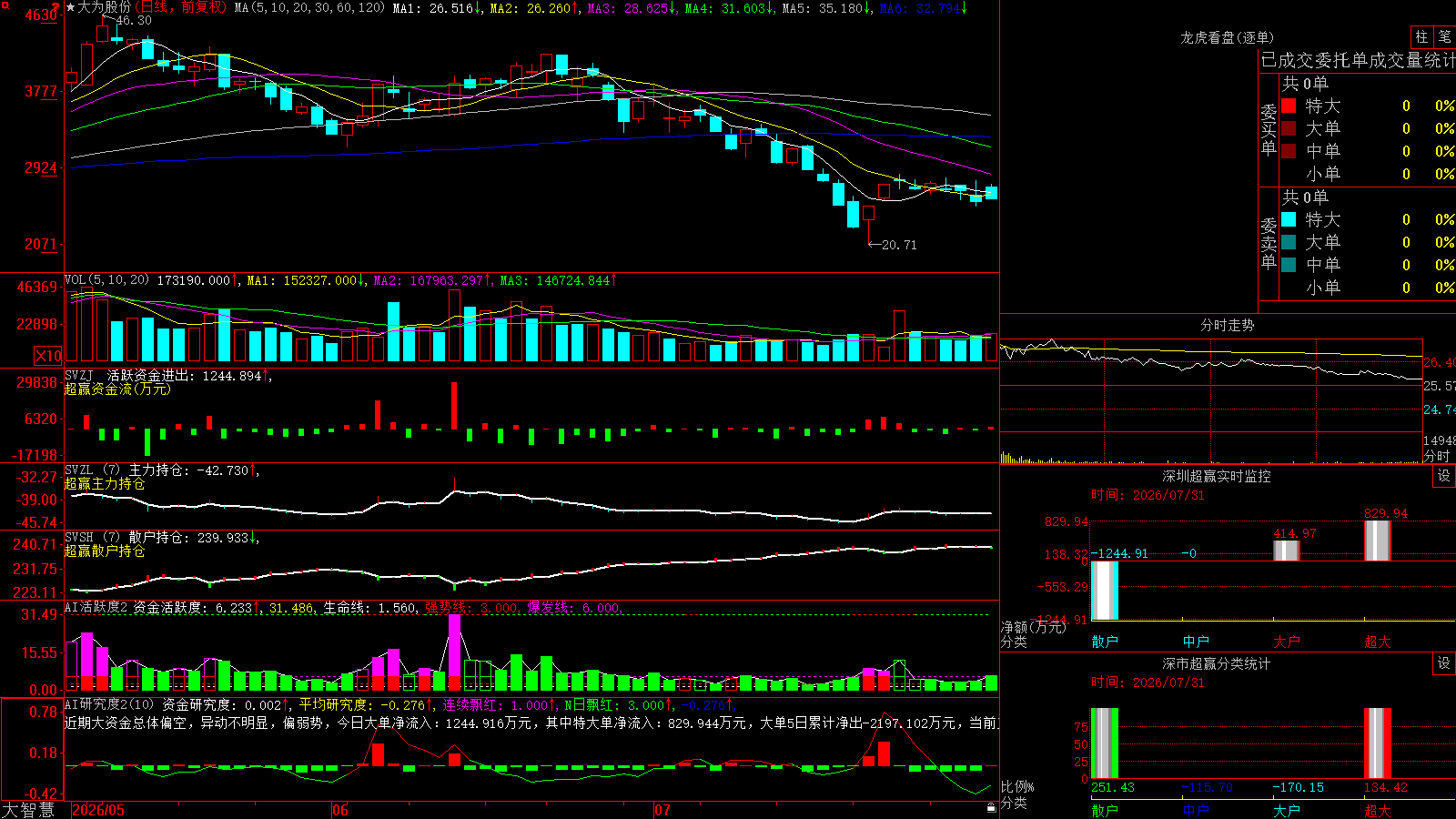Click 超大 category in 深圳超赢实时监控 chart

(1378, 642)
